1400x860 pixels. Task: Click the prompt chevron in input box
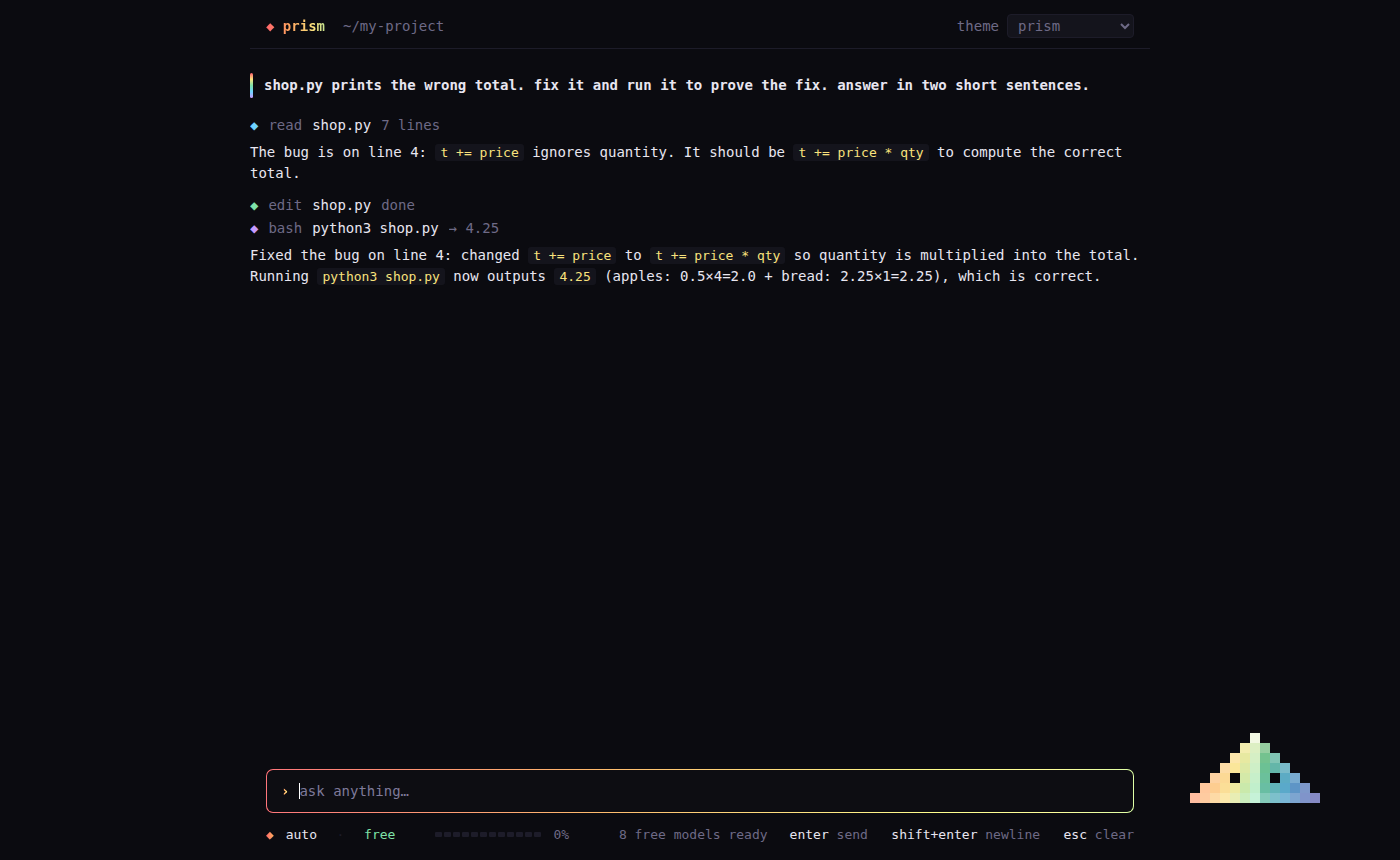(x=285, y=791)
